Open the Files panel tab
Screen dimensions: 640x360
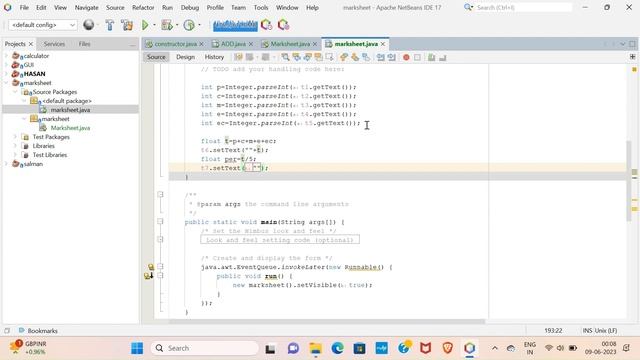pyautogui.click(x=84, y=44)
